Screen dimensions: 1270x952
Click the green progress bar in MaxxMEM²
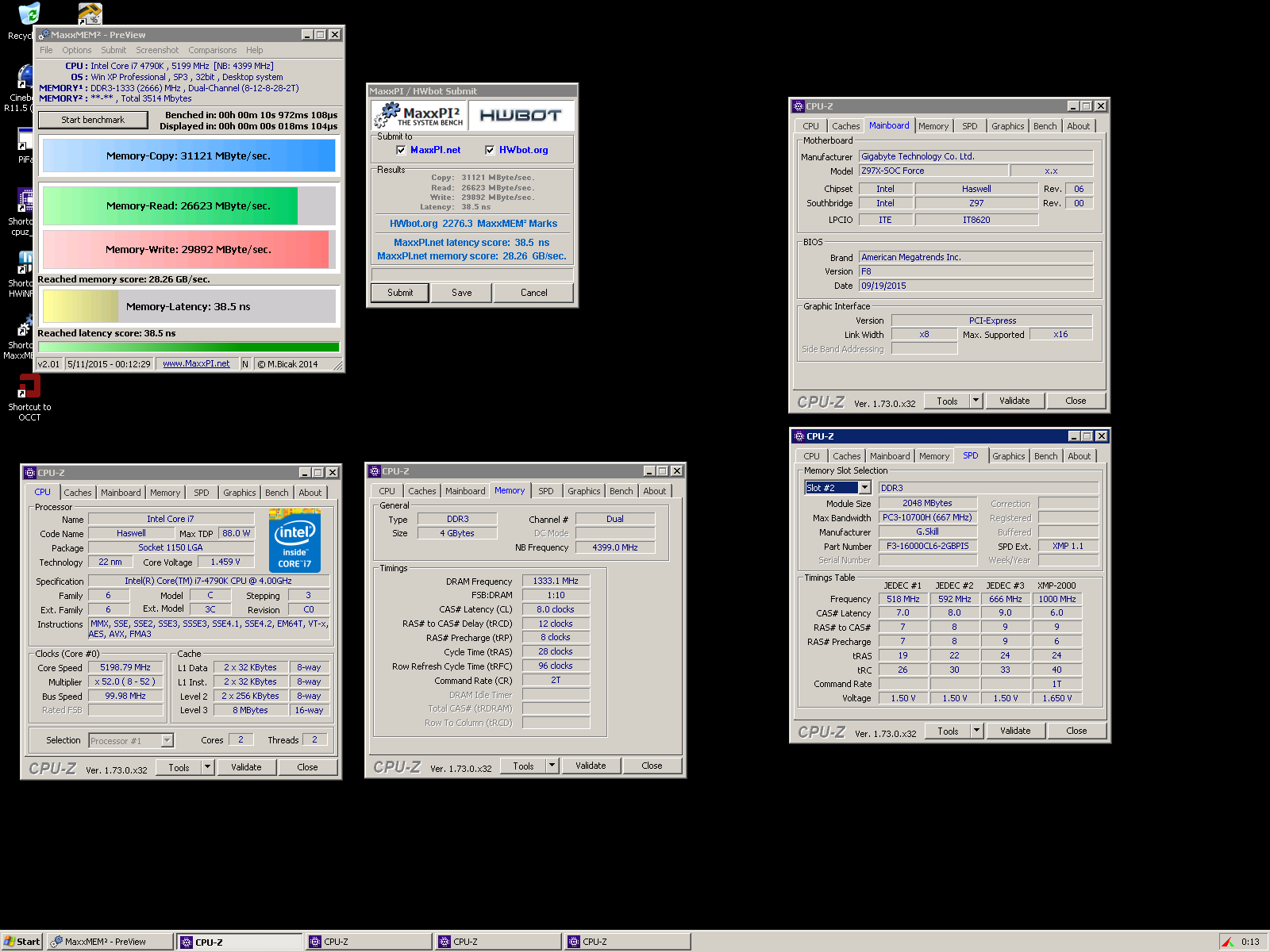tap(189, 347)
